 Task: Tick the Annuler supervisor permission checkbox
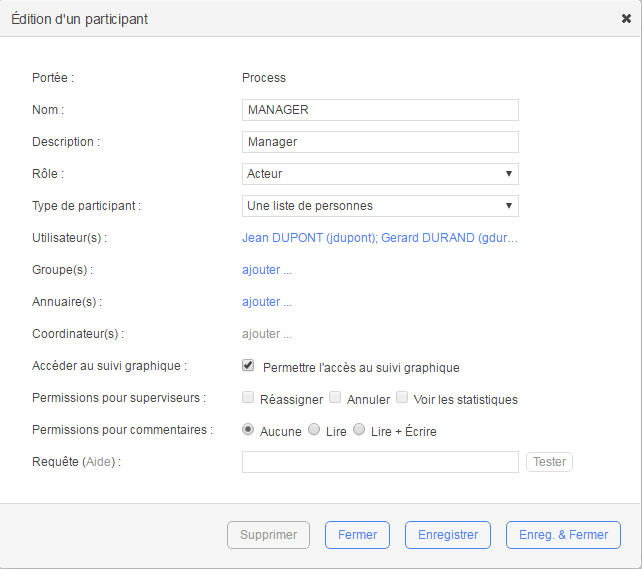(336, 398)
